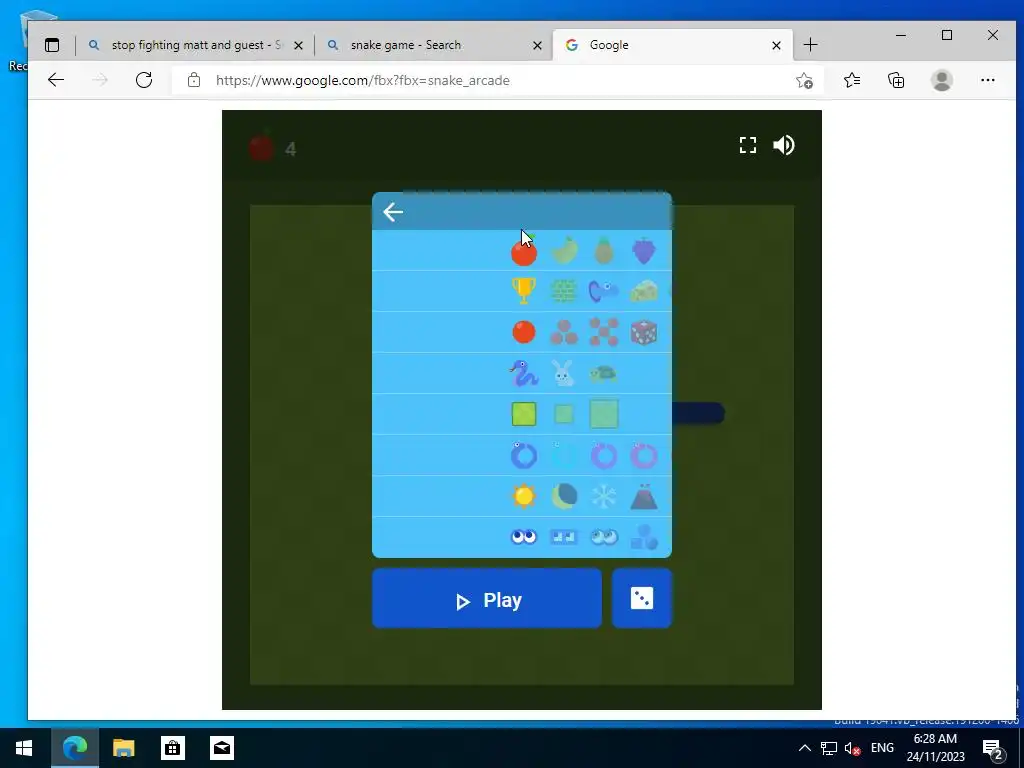1024x768 pixels.
Task: Go back with the settings panel arrow
Action: (x=392, y=212)
